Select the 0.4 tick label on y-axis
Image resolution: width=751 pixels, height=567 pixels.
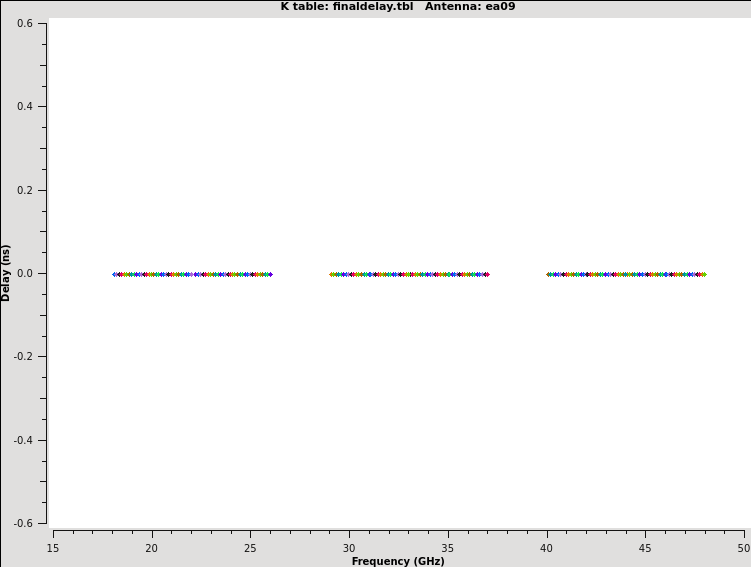pyautogui.click(x=25, y=107)
